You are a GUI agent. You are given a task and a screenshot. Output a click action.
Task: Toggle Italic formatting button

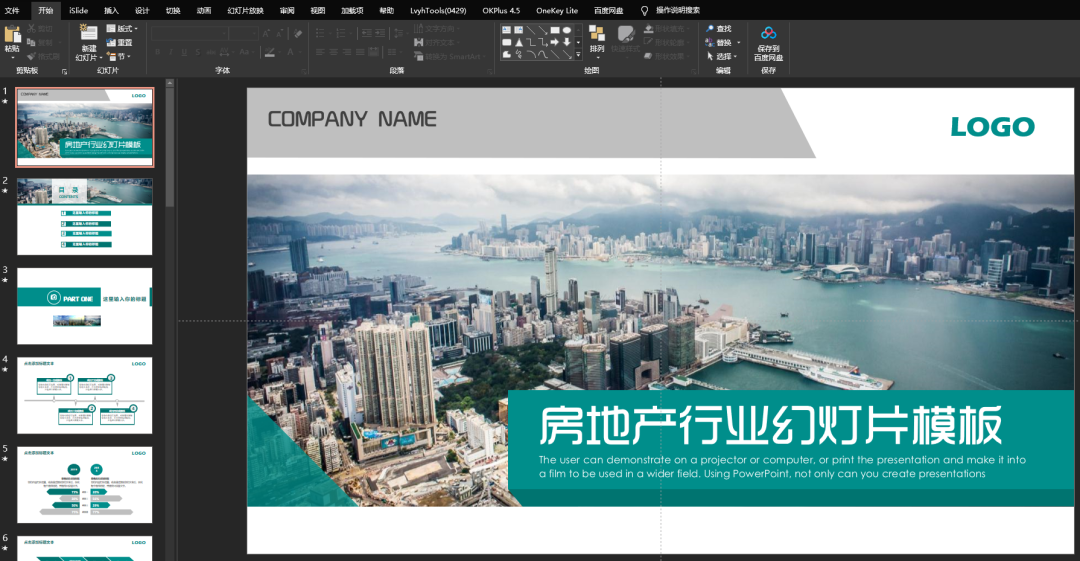171,52
